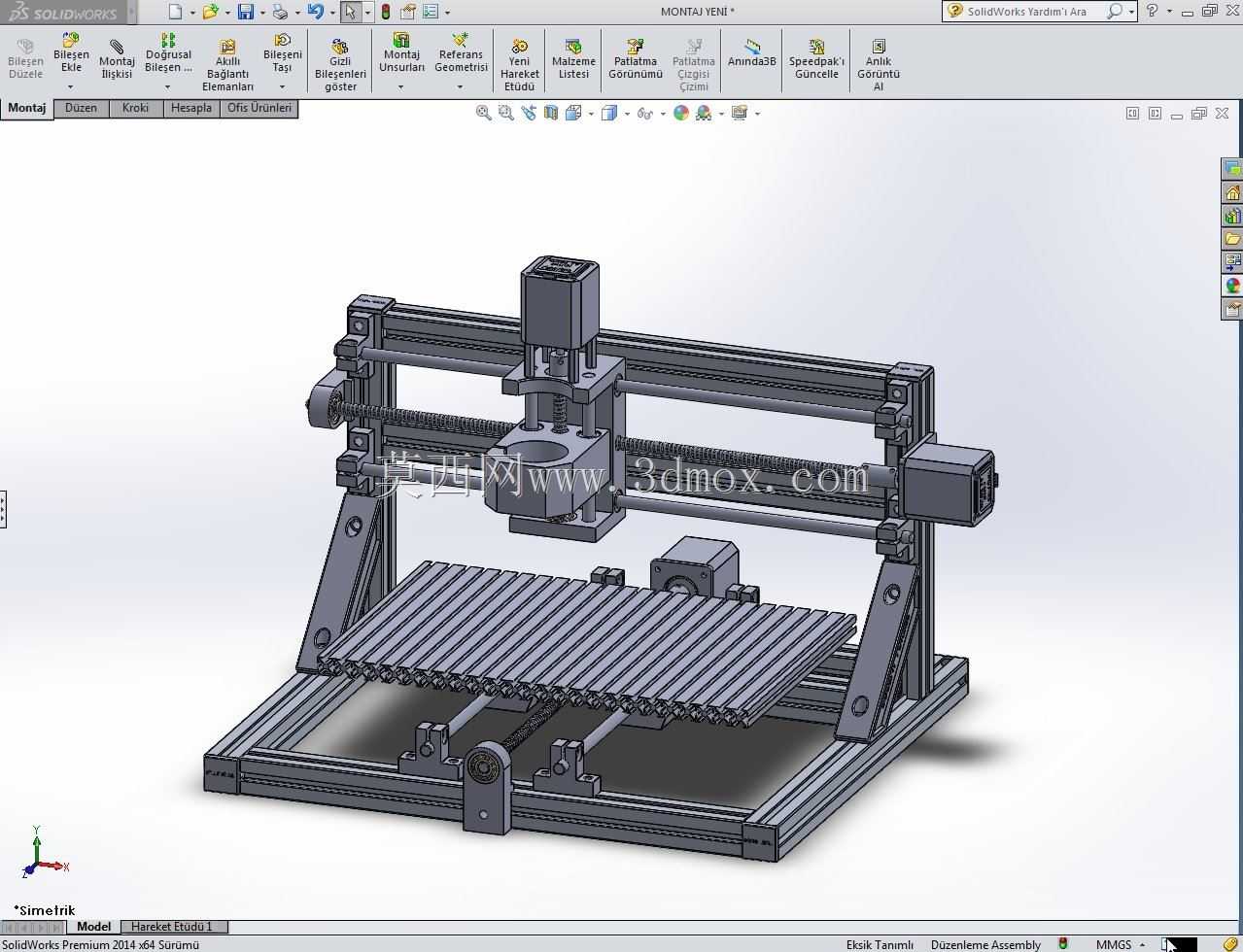Activate the Select cursor tool

(x=350, y=12)
